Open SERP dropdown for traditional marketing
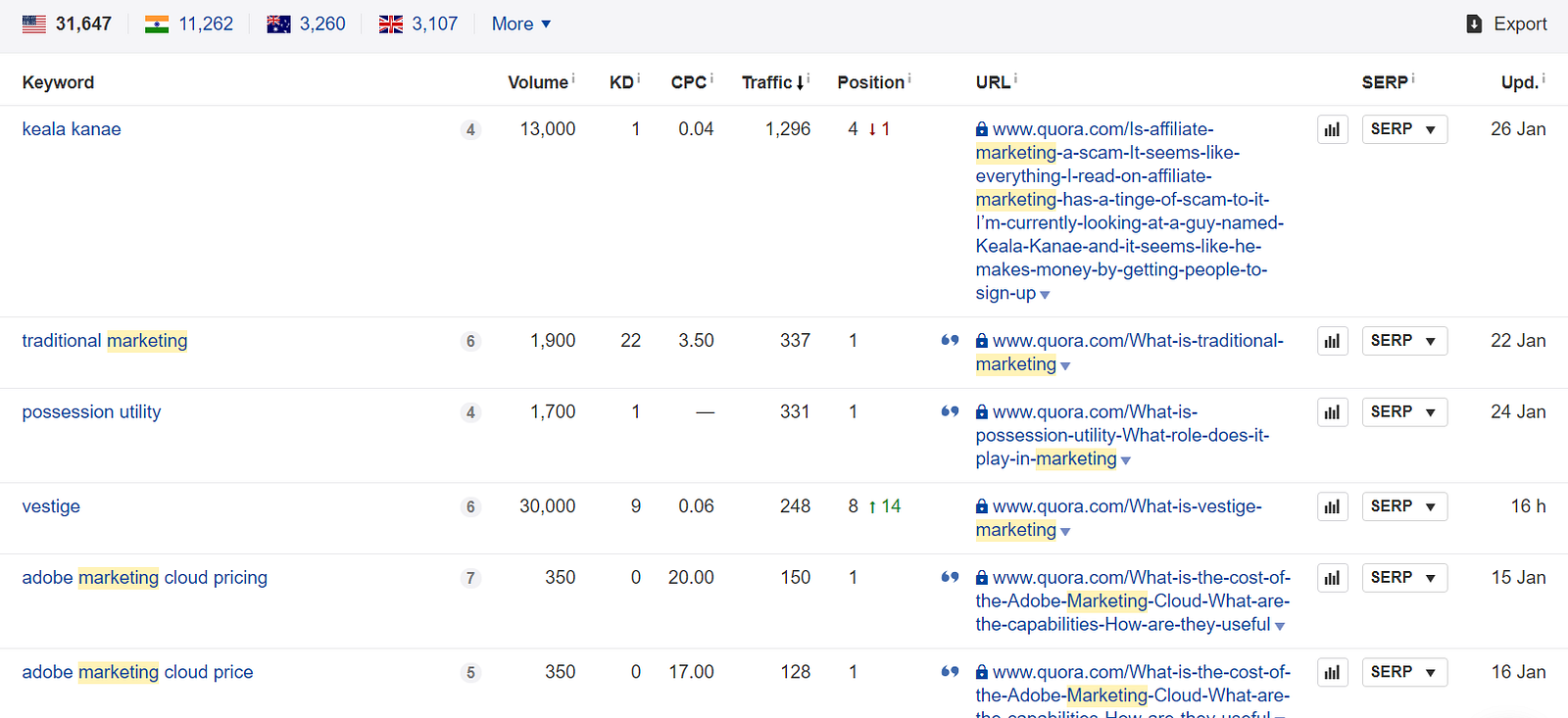This screenshot has height=718, width=1568. pyautogui.click(x=1404, y=341)
